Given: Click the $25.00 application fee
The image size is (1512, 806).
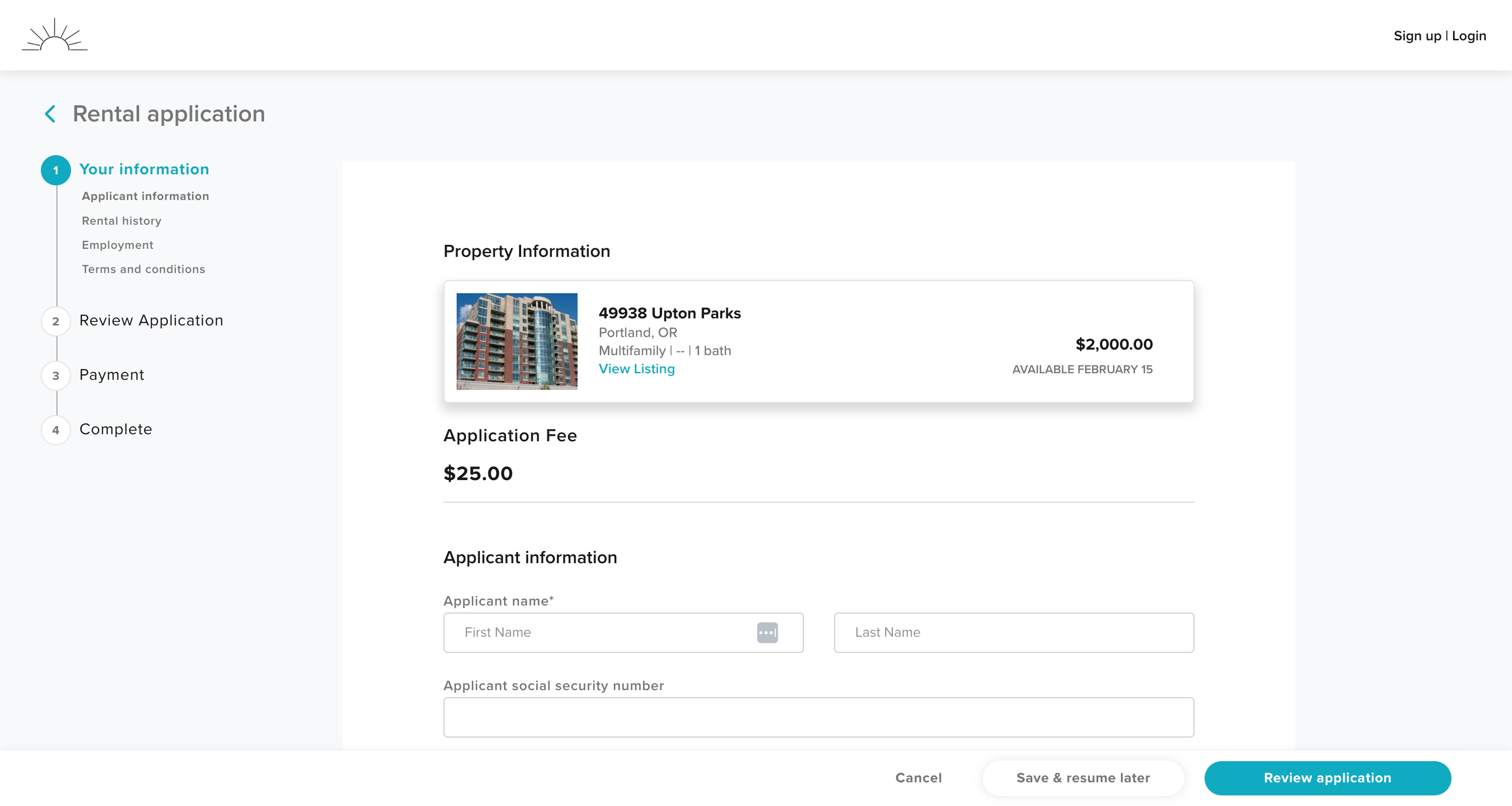Looking at the screenshot, I should click(x=478, y=473).
